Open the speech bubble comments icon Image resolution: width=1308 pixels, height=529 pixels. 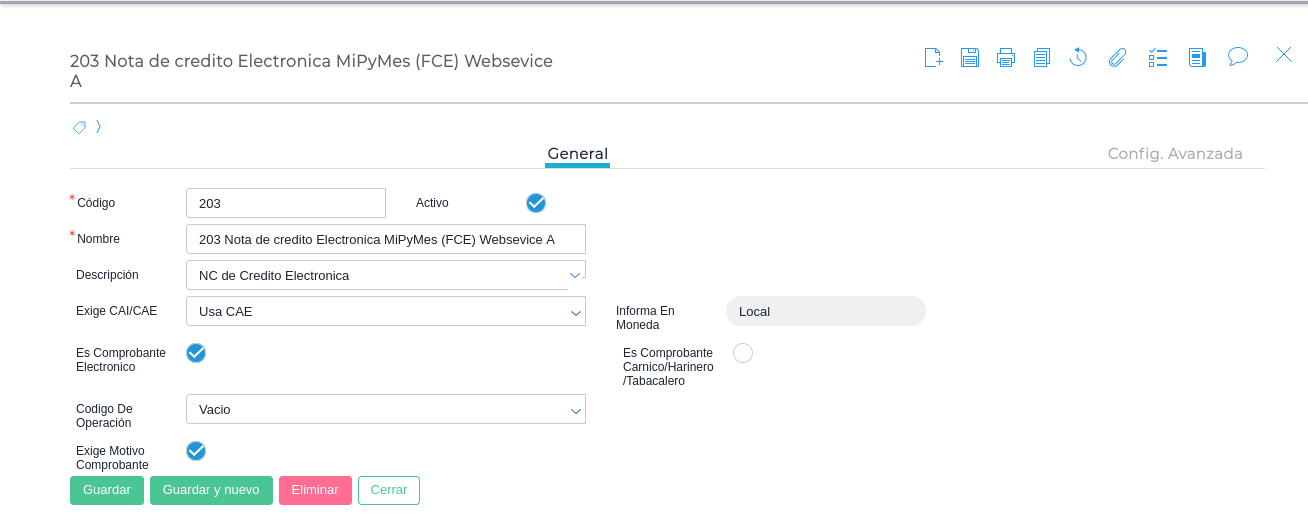pyautogui.click(x=1238, y=56)
